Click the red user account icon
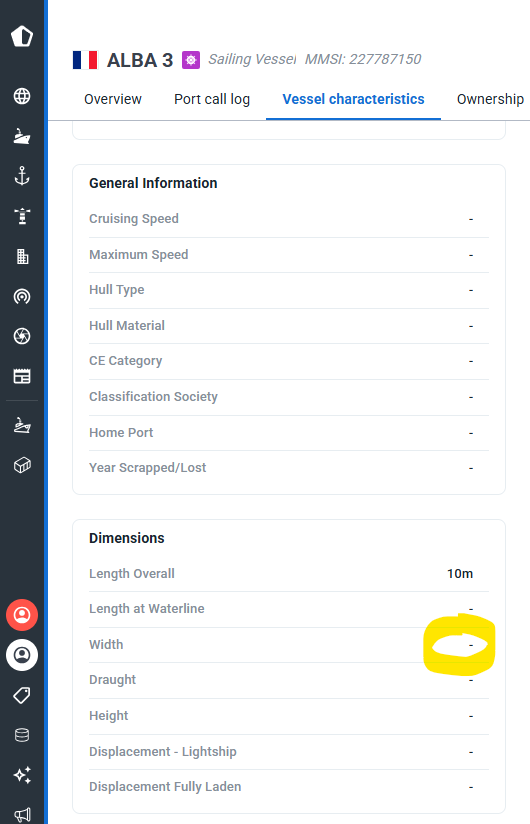Viewport: 530px width, 824px height. tap(22, 615)
